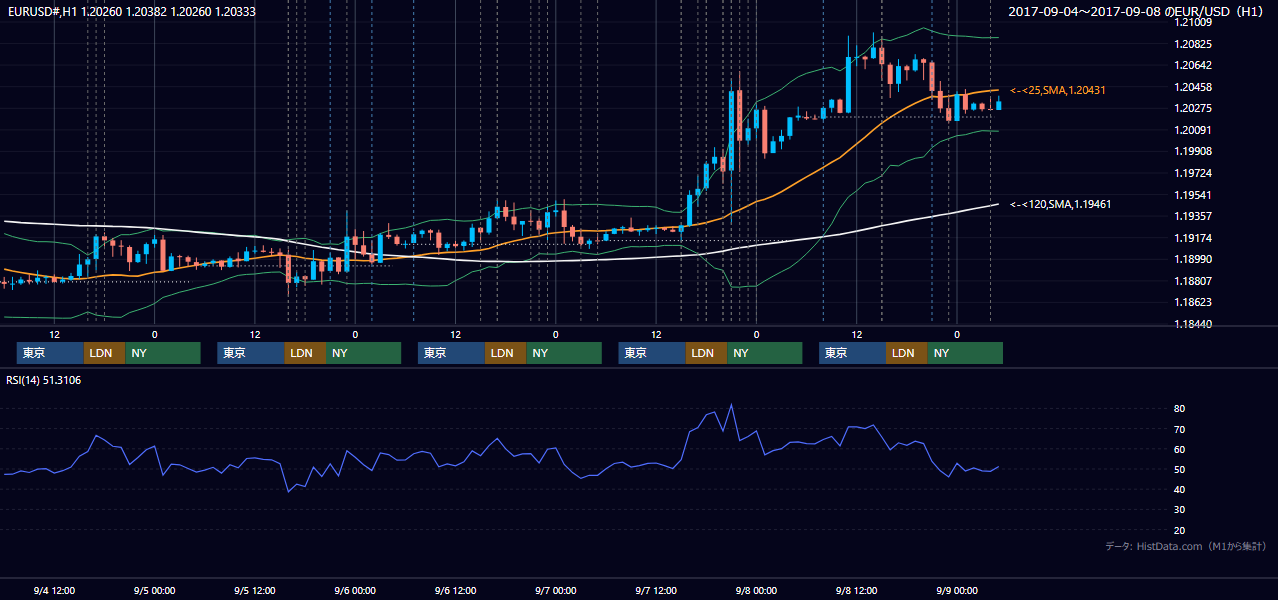The height and width of the screenshot is (600, 1278).
Task: Select the 9/8 00:00 time axis label
Action: [x=756, y=590]
